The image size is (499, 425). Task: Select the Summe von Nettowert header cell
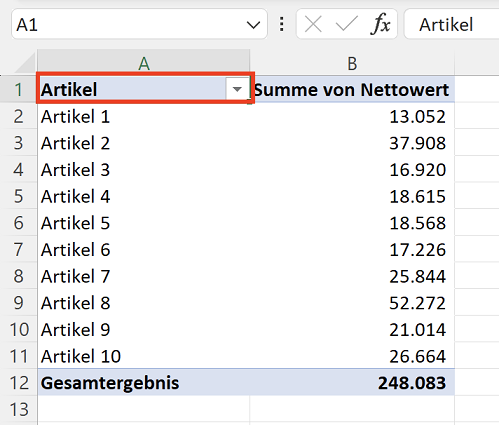click(x=352, y=89)
